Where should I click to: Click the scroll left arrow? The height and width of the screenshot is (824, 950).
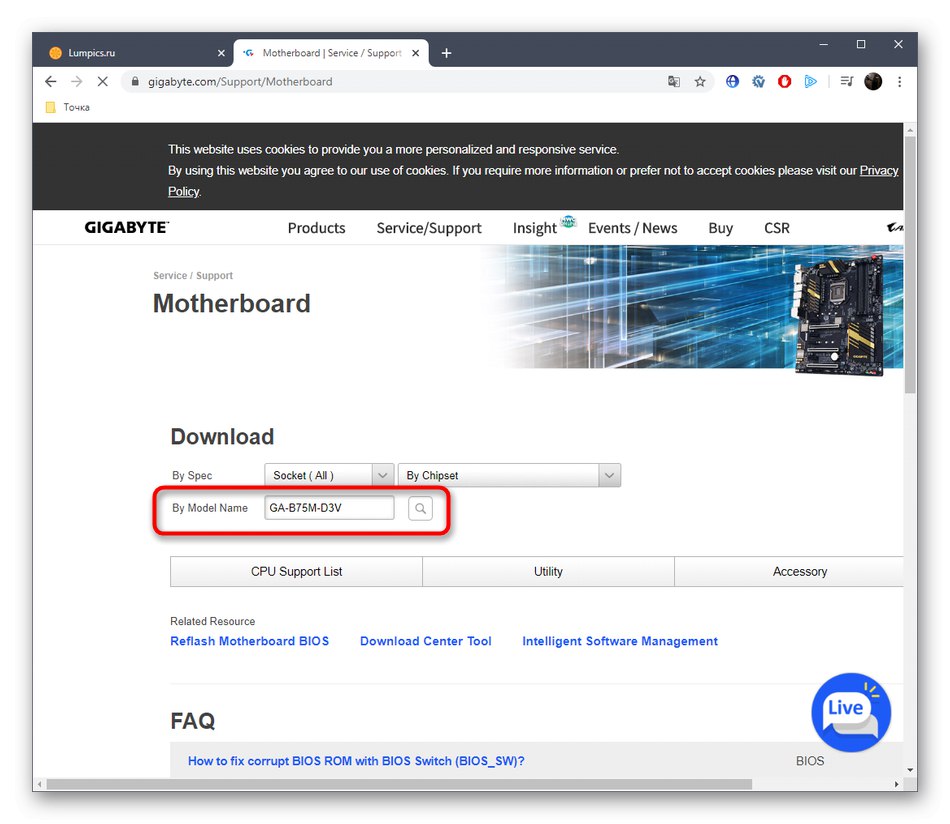tap(39, 784)
